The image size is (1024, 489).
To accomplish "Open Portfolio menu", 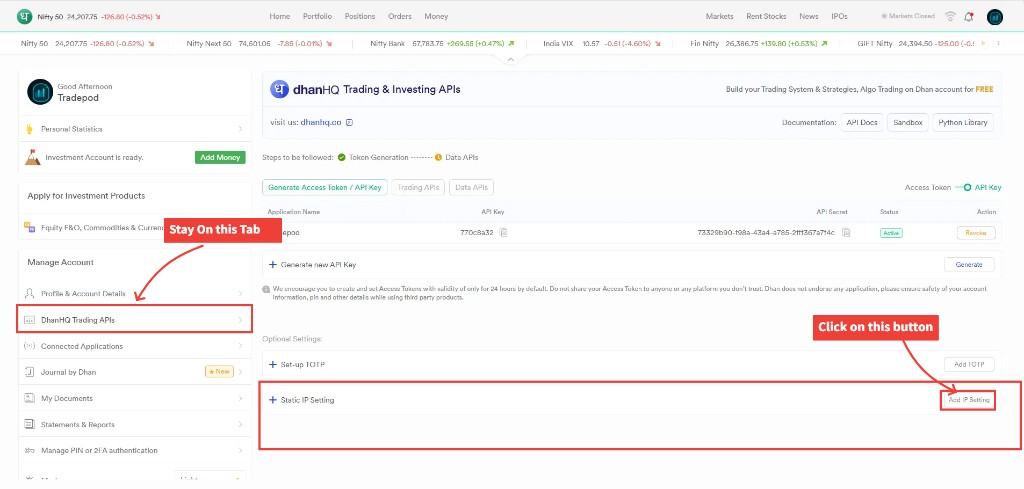I will [317, 16].
